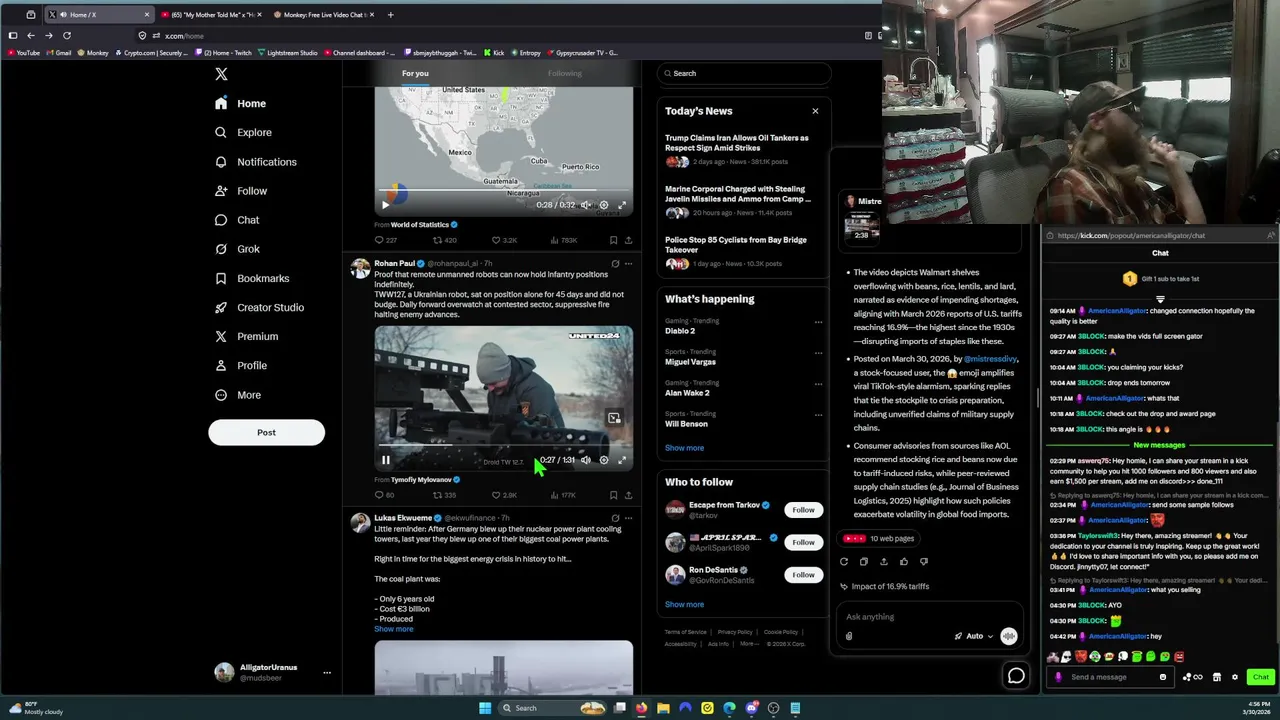1280x720 pixels.
Task: Open the X logo home icon
Action: pyautogui.click(x=221, y=74)
